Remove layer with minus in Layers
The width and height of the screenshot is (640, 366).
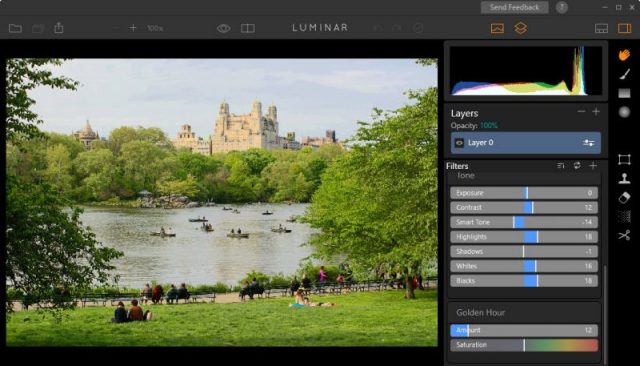581,111
